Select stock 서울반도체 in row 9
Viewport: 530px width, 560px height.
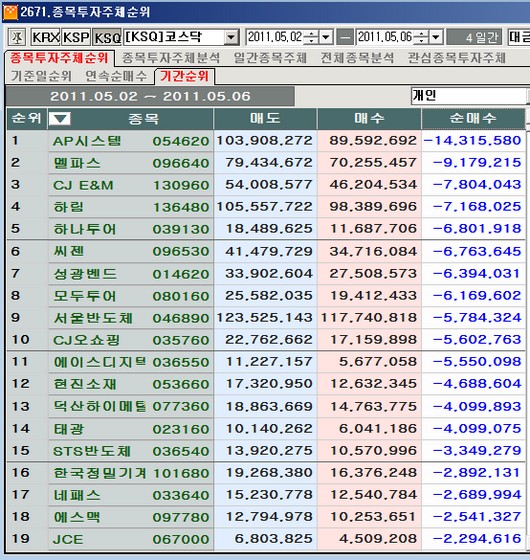(93, 318)
